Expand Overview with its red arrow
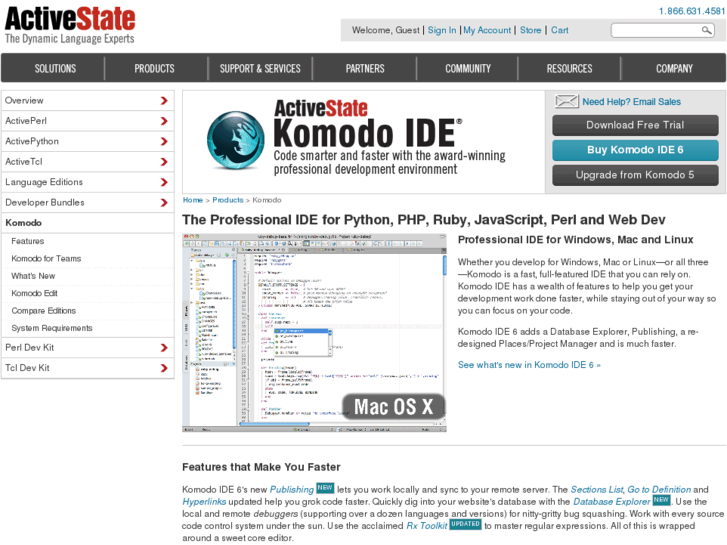The height and width of the screenshot is (545, 727). coord(164,101)
